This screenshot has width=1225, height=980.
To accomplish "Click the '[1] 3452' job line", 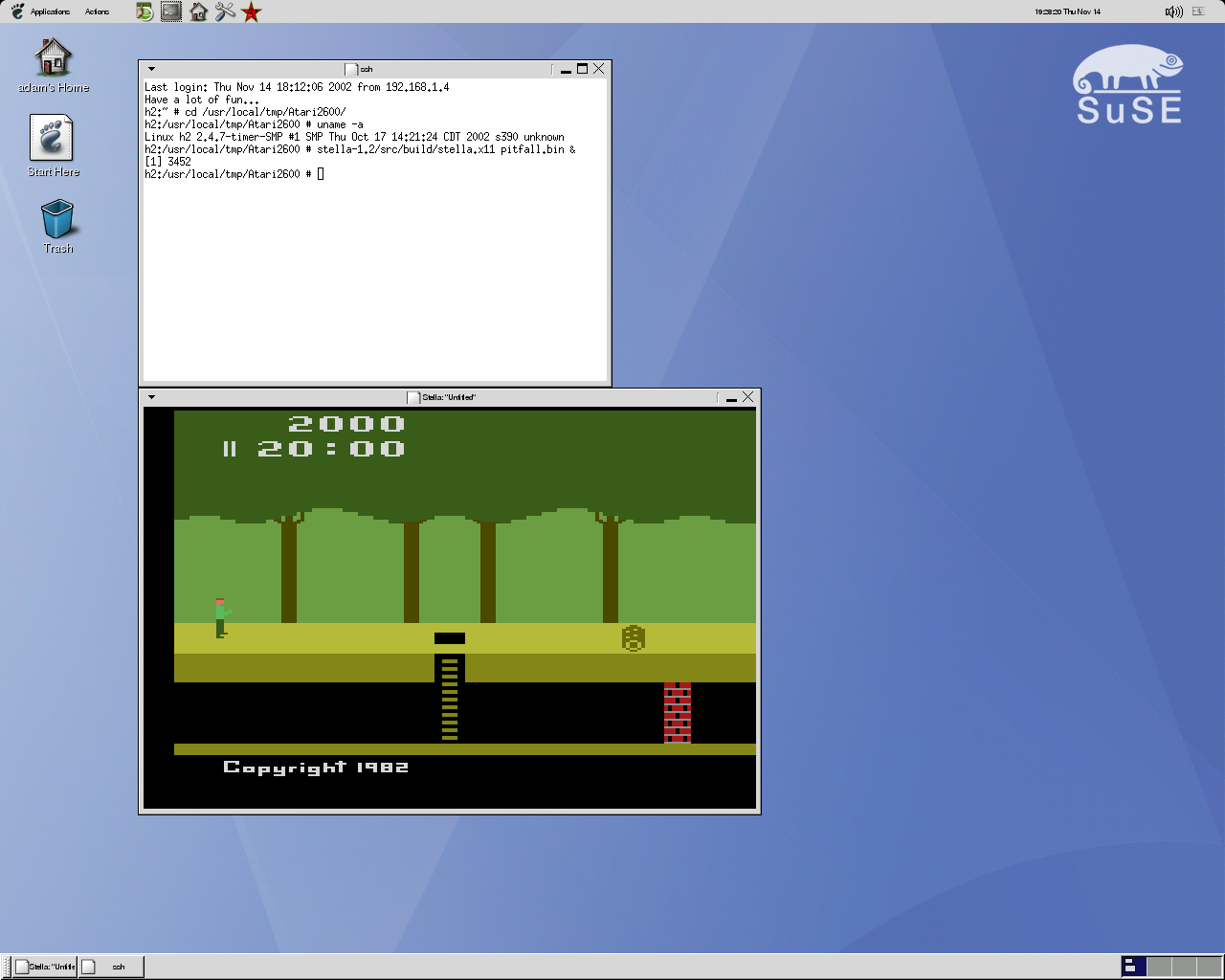I will [167, 162].
